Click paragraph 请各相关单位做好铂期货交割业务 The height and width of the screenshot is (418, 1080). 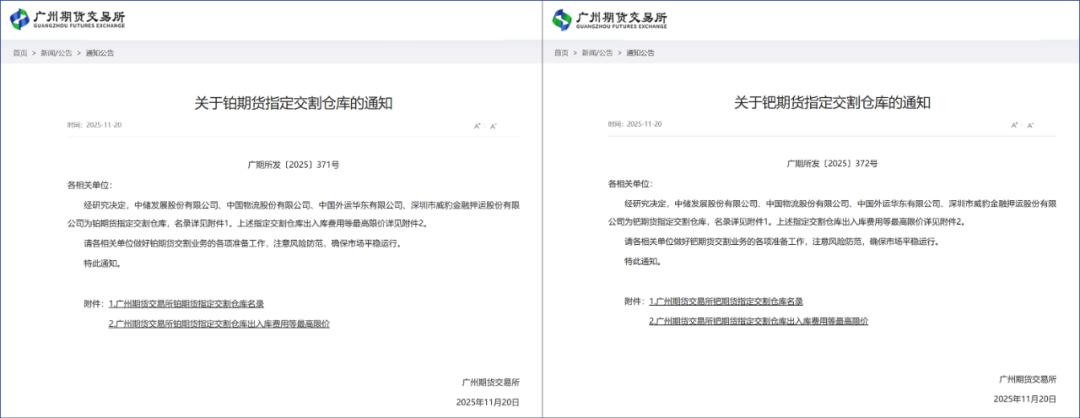(242, 244)
